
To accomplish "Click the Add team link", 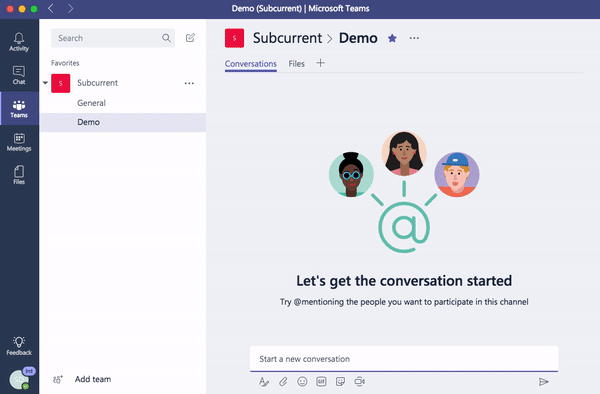I will 93,379.
